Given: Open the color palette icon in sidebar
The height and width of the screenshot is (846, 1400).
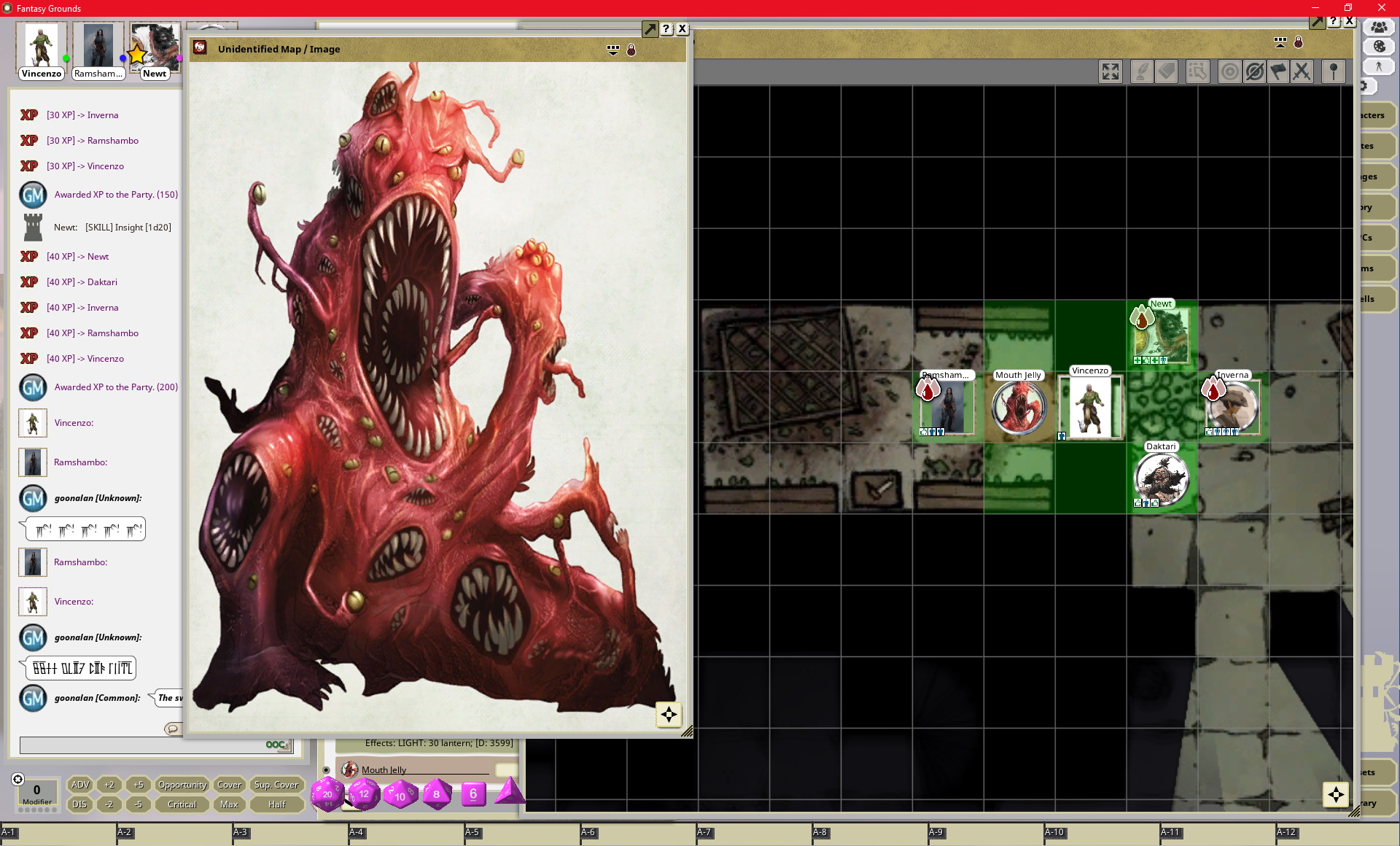Looking at the screenshot, I should pyautogui.click(x=1379, y=46).
